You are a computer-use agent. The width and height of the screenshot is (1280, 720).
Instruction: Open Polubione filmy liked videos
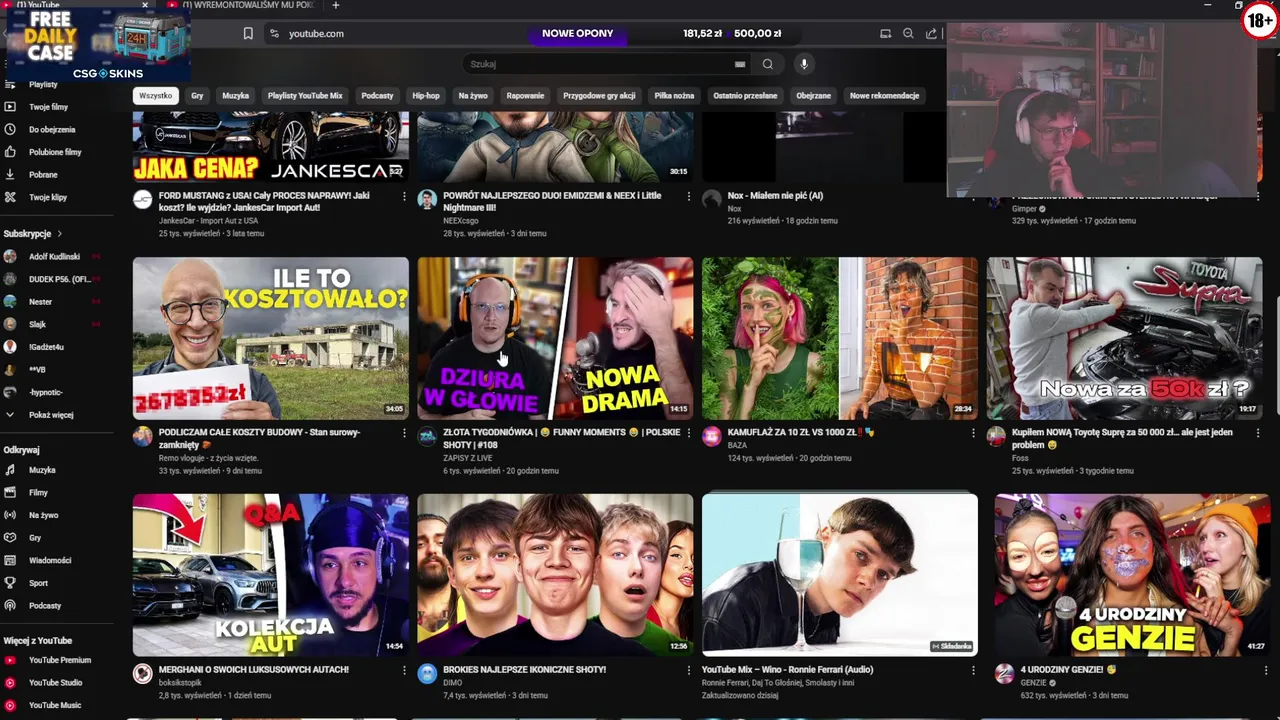[x=55, y=152]
